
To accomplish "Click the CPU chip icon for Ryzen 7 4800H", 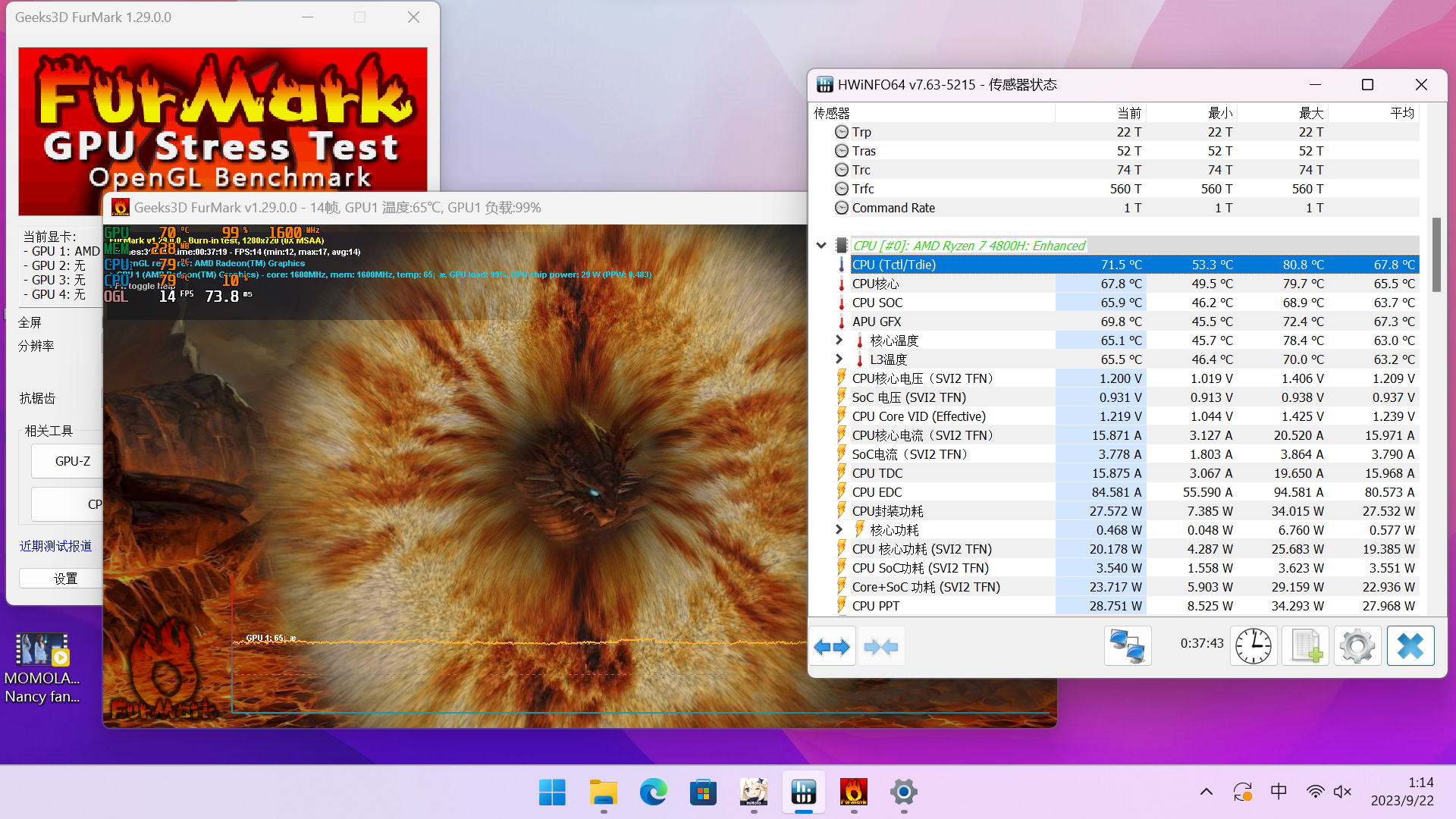I will [841, 245].
